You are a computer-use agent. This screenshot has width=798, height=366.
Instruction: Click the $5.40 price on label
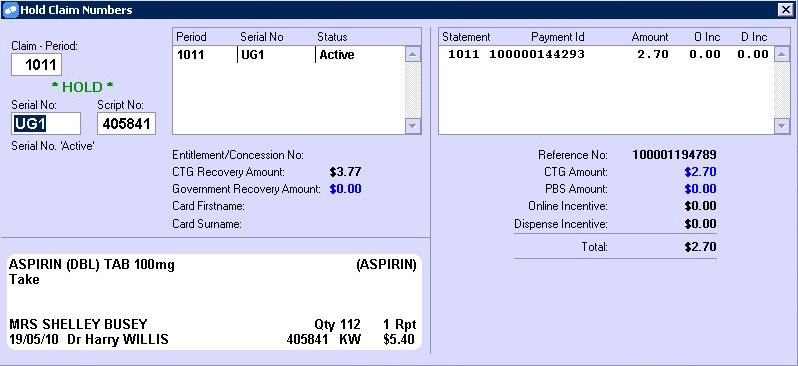(x=399, y=340)
